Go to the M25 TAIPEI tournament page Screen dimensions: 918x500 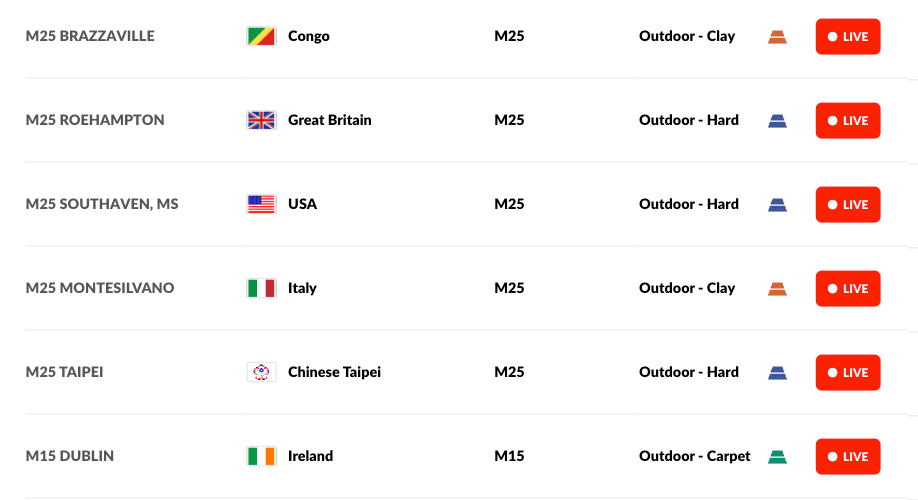tap(65, 372)
